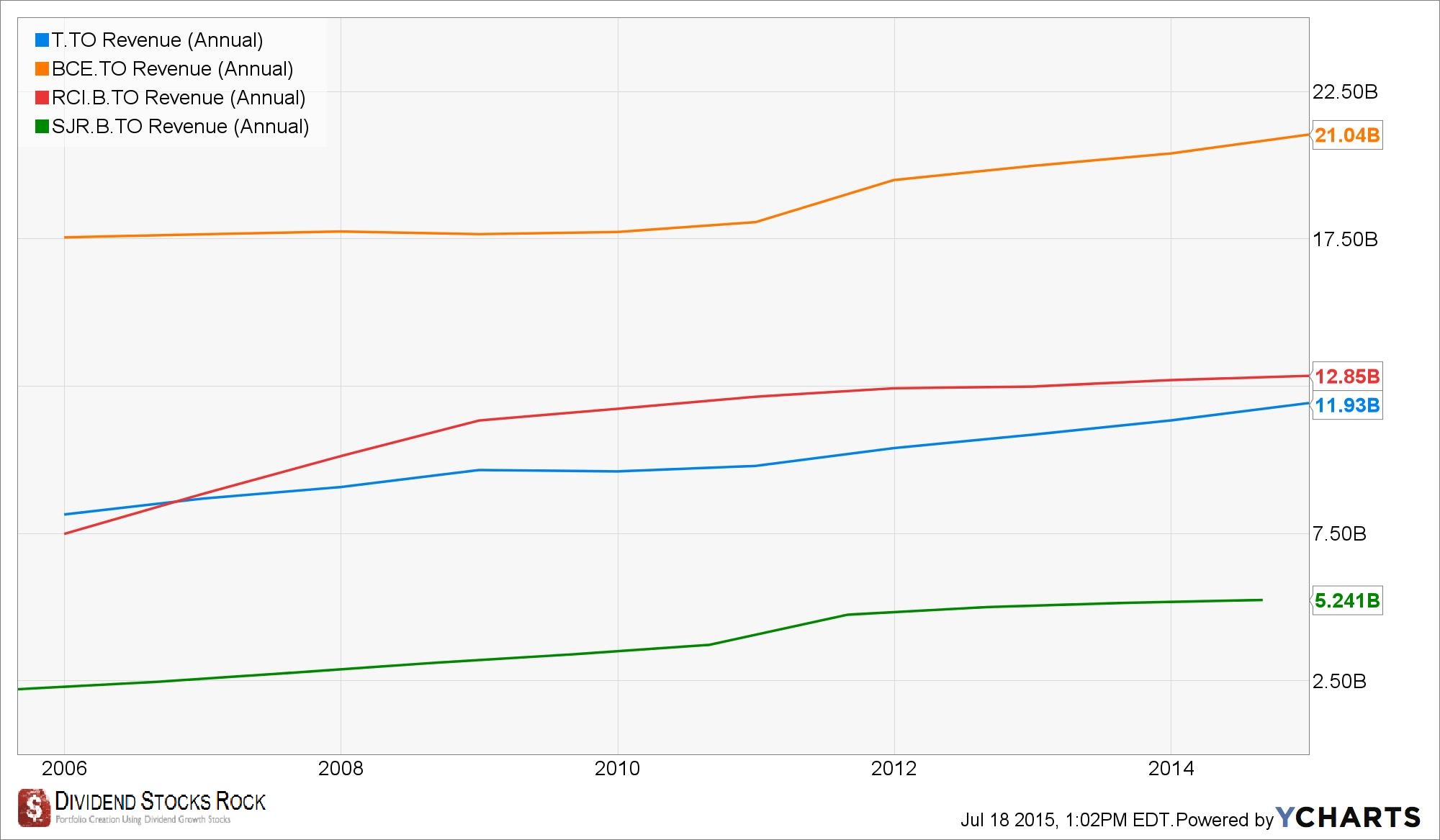
Task: Click the 2006 x-axis label
Action: point(64,769)
